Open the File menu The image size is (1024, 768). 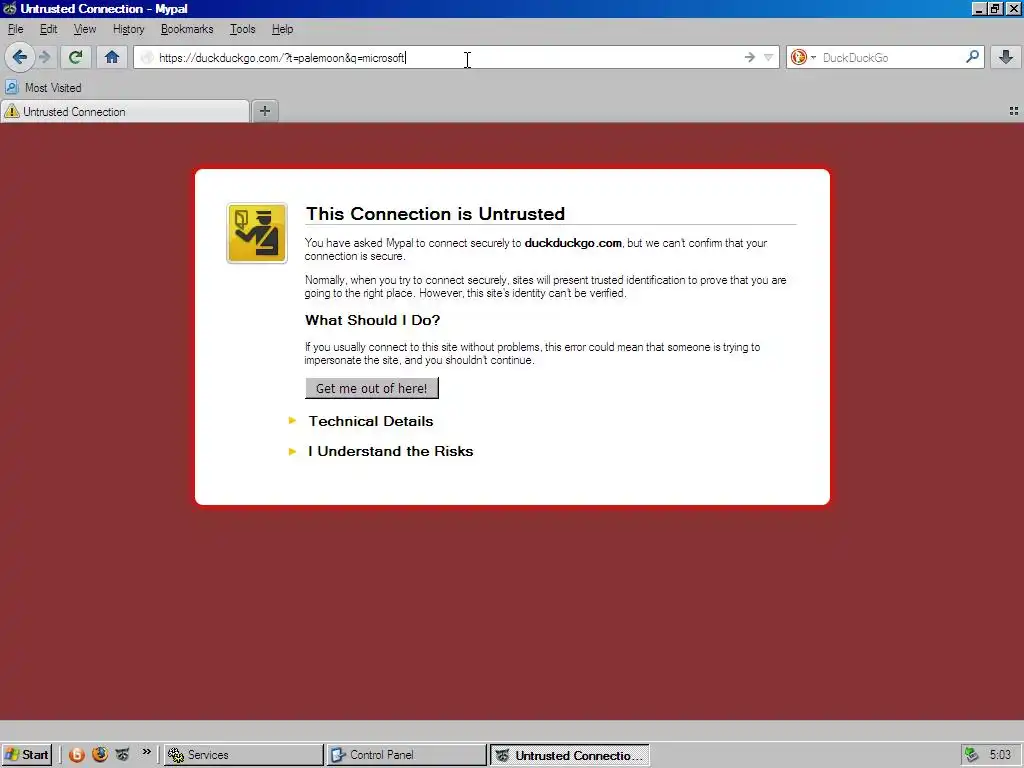(16, 29)
